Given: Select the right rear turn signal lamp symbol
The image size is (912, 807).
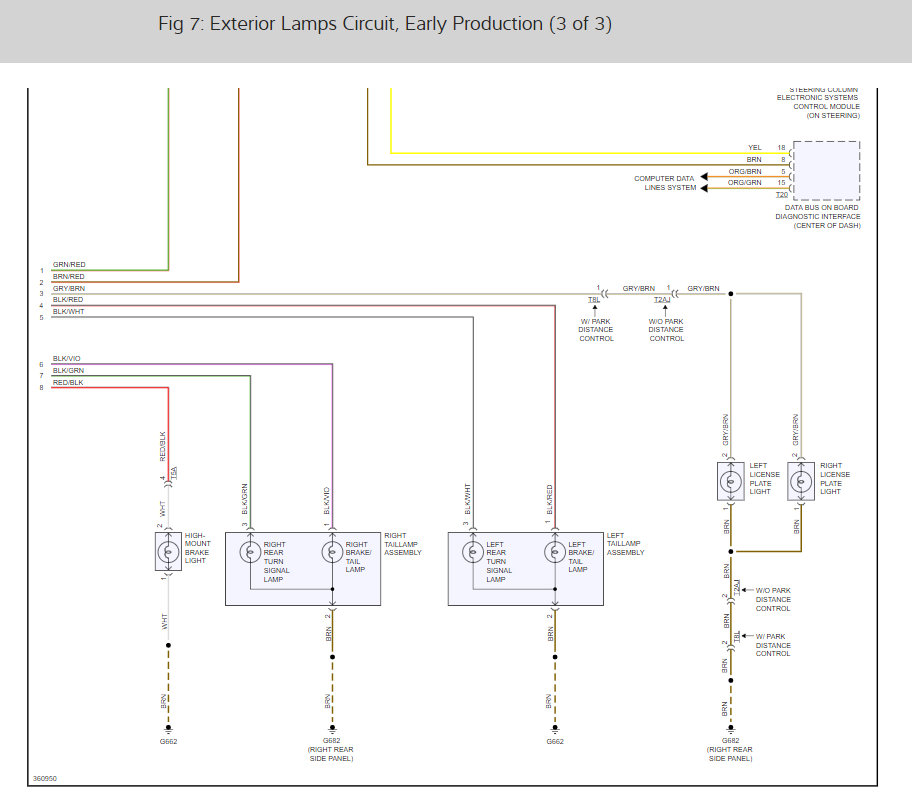Looking at the screenshot, I should click(250, 552).
